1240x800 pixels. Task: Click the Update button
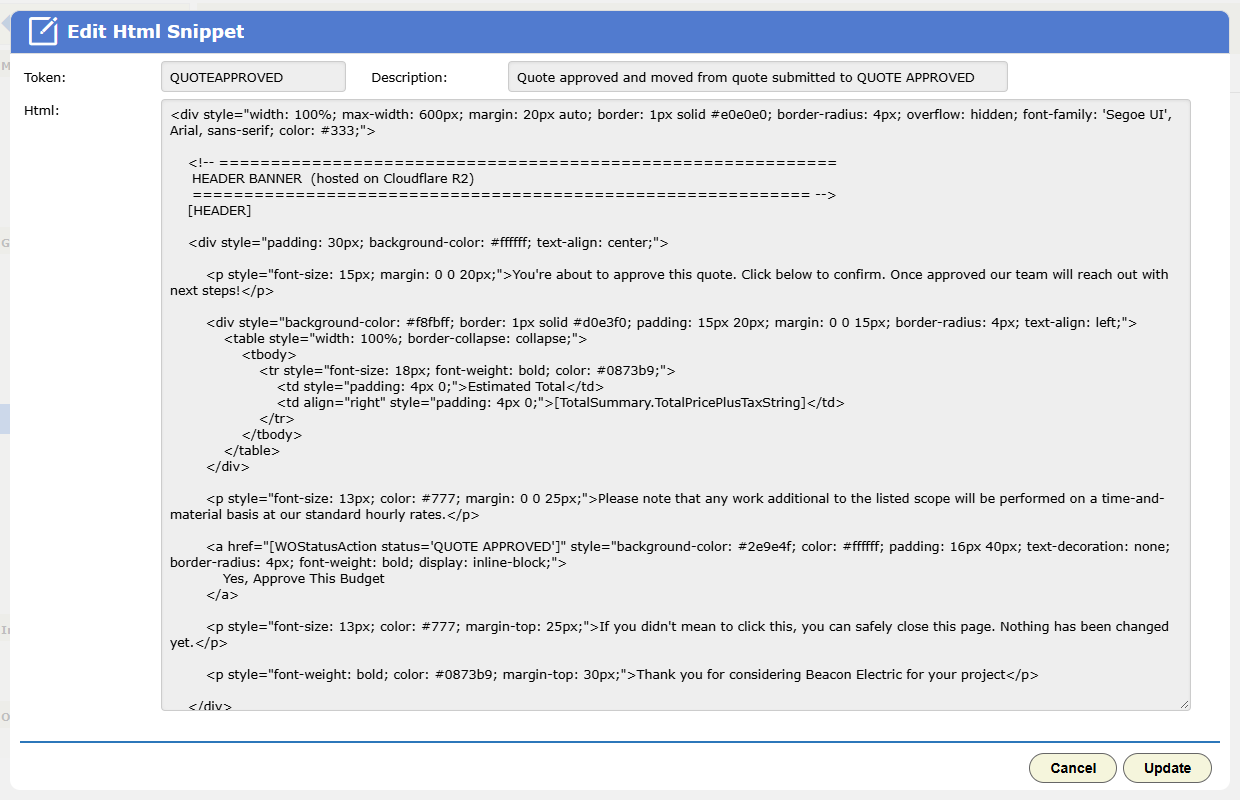(x=1167, y=768)
